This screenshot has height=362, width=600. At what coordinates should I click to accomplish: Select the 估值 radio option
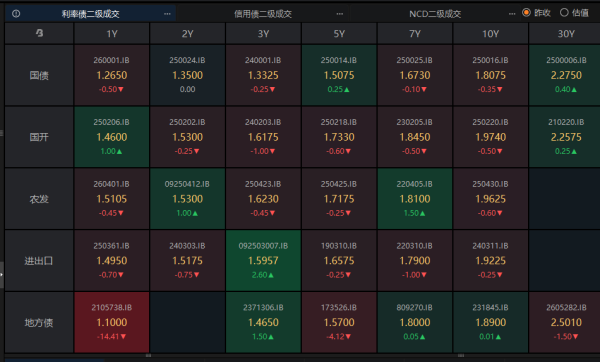[x=574, y=13]
